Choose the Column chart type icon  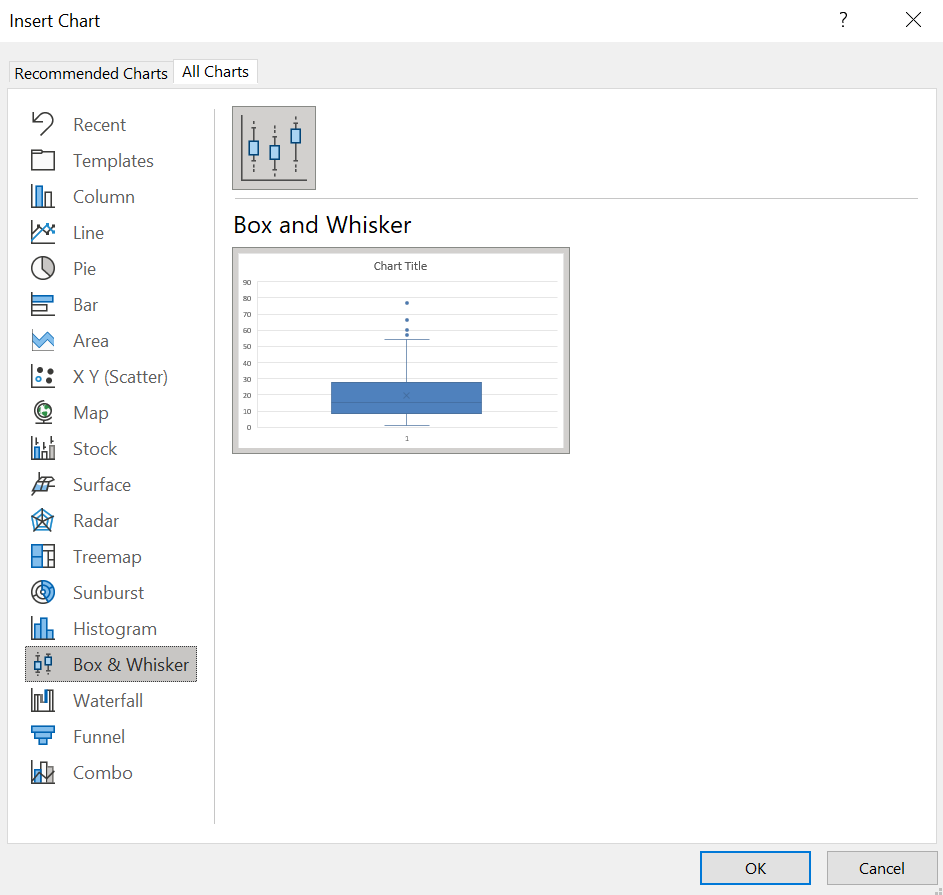click(x=42, y=196)
